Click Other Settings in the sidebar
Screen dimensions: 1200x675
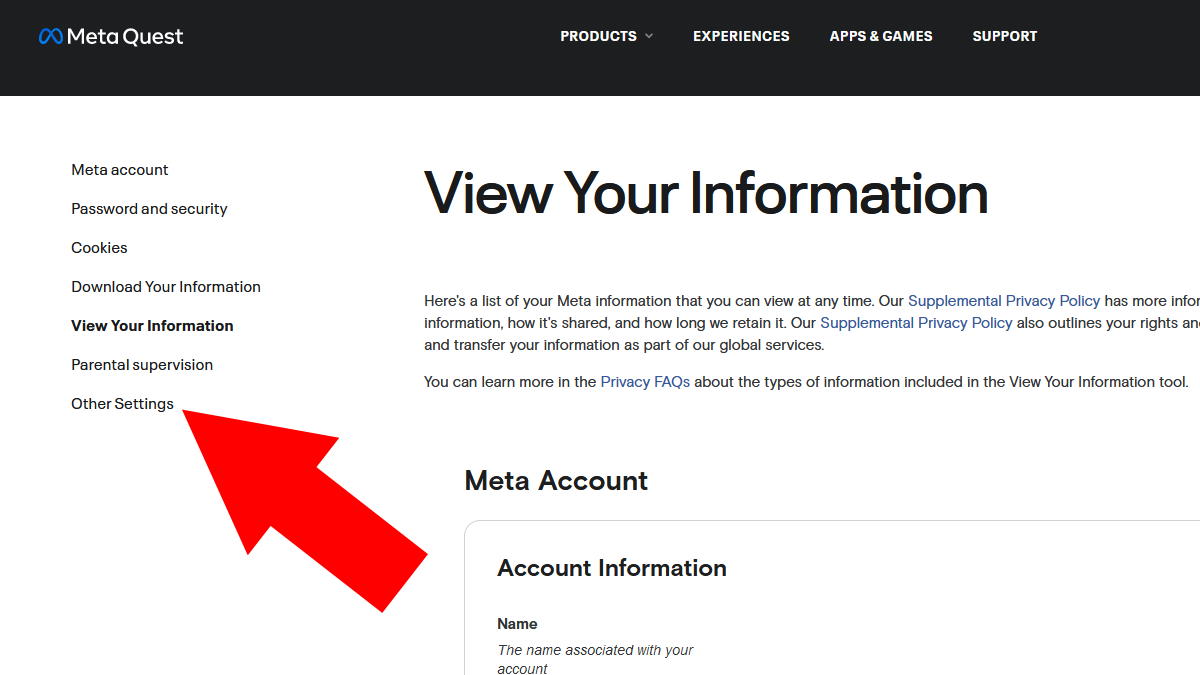click(x=122, y=404)
